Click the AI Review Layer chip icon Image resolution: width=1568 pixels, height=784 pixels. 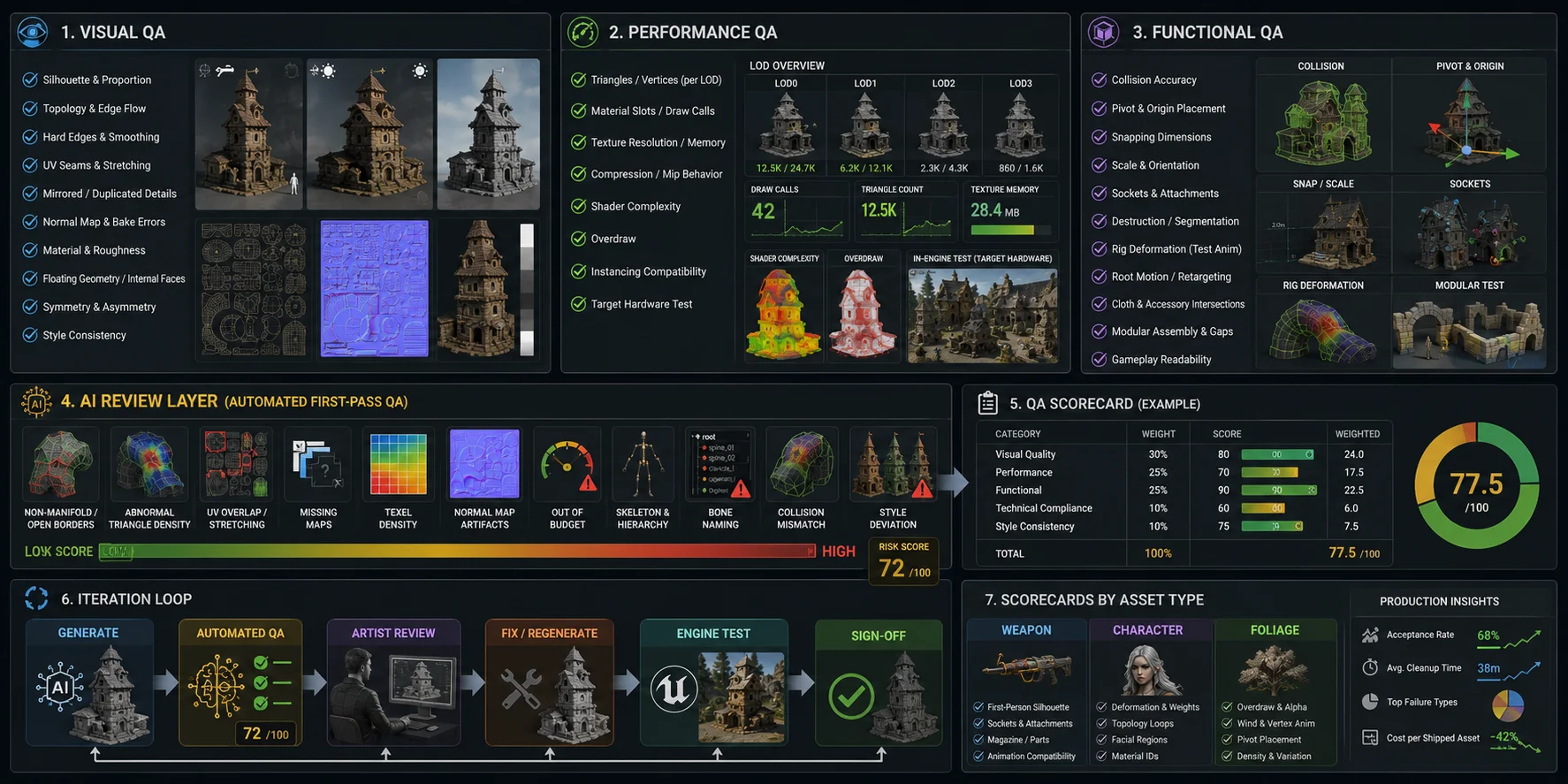[36, 402]
